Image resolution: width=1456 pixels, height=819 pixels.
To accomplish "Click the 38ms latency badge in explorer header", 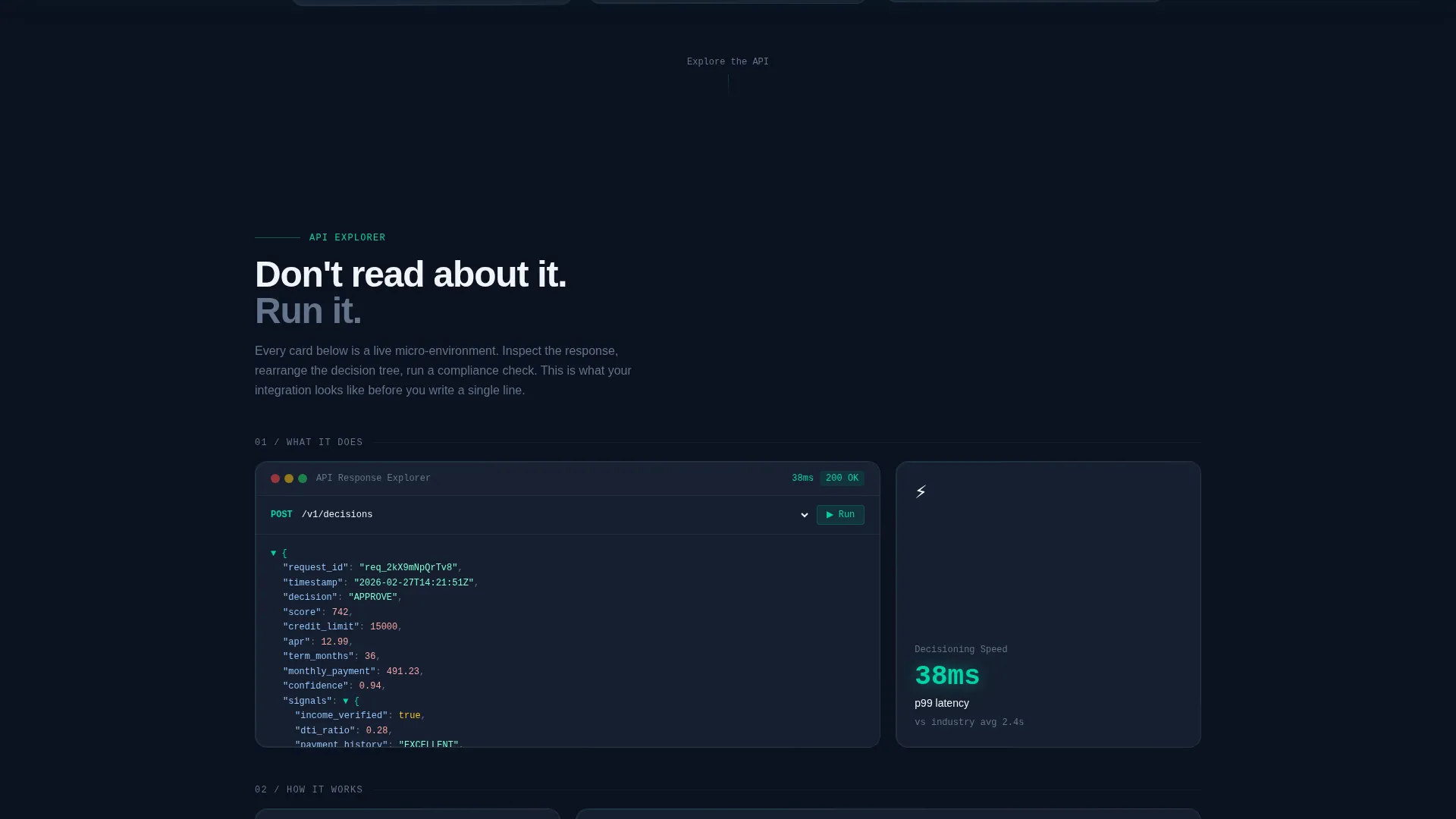I will click(802, 479).
